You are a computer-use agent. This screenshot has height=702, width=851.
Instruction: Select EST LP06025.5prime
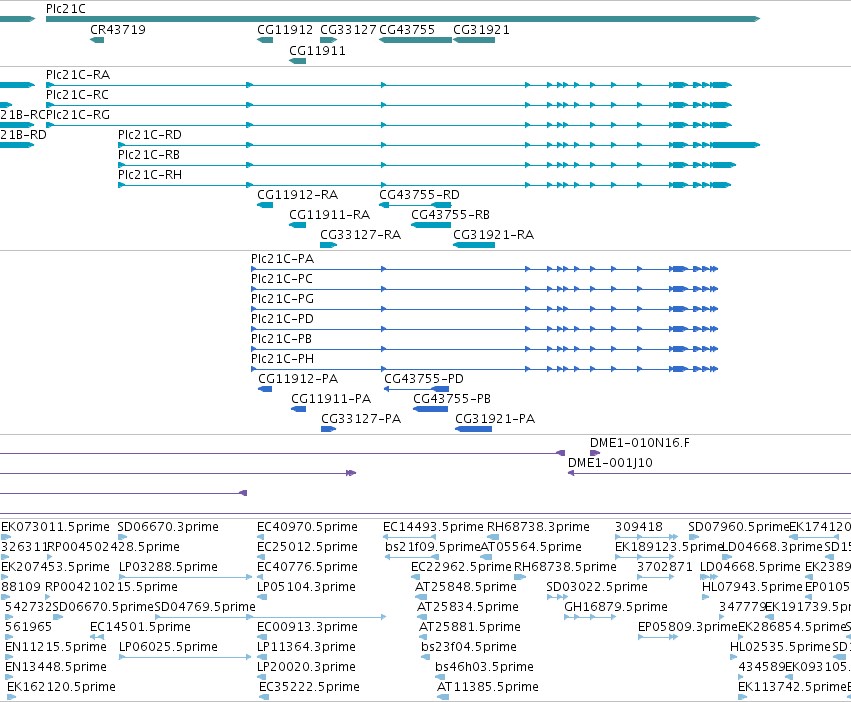point(168,647)
